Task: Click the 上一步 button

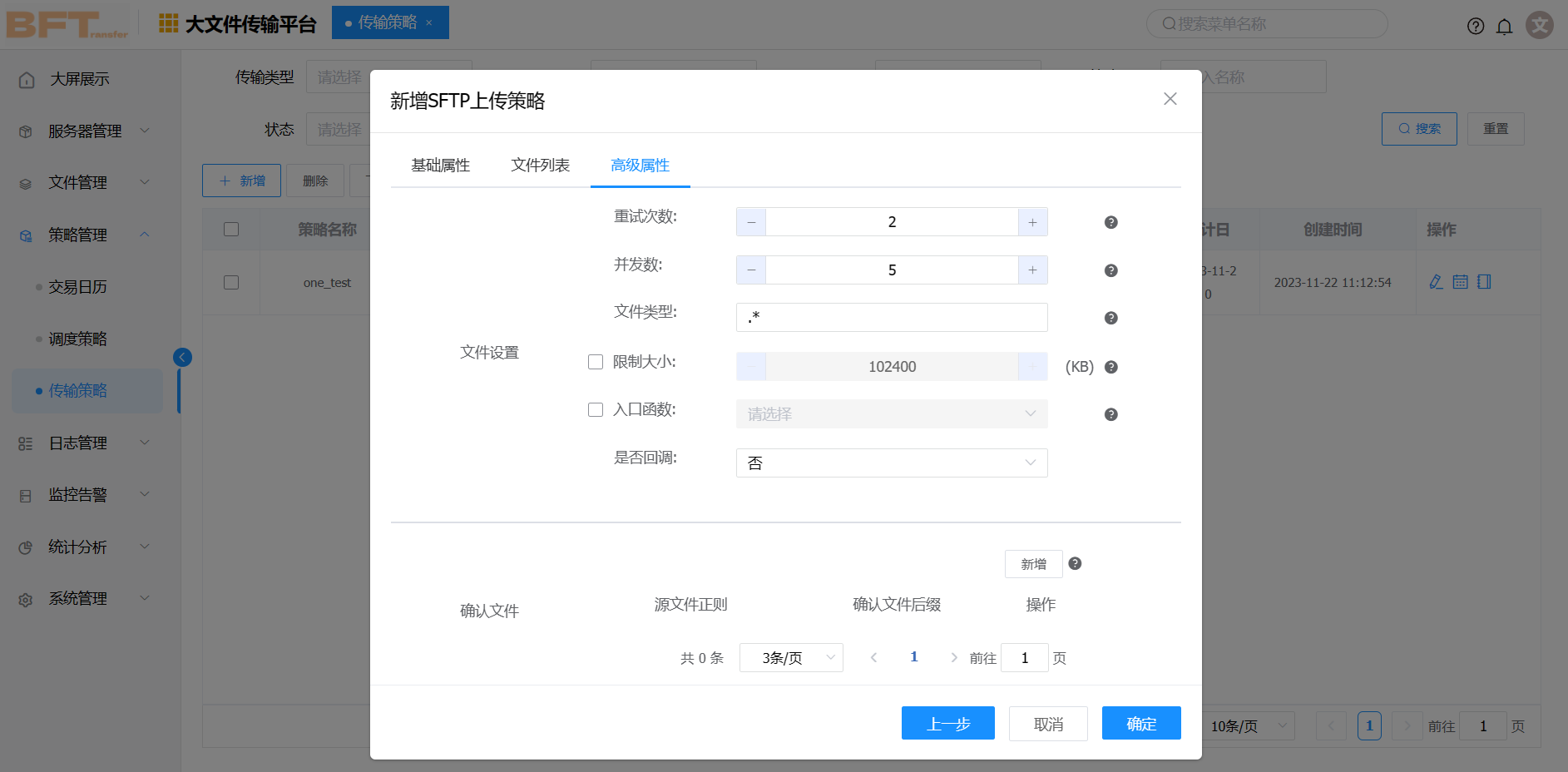Action: 947,724
